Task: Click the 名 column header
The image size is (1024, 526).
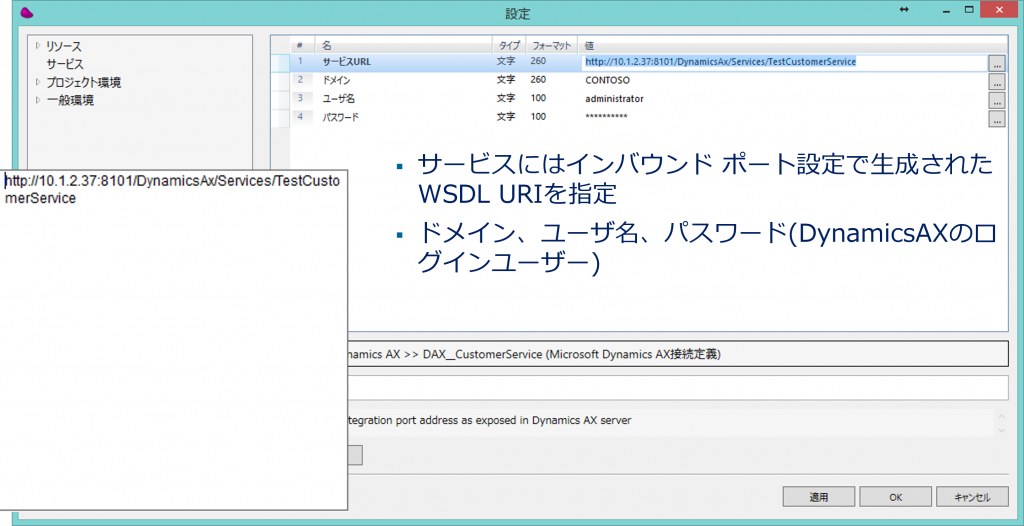Action: 327,45
